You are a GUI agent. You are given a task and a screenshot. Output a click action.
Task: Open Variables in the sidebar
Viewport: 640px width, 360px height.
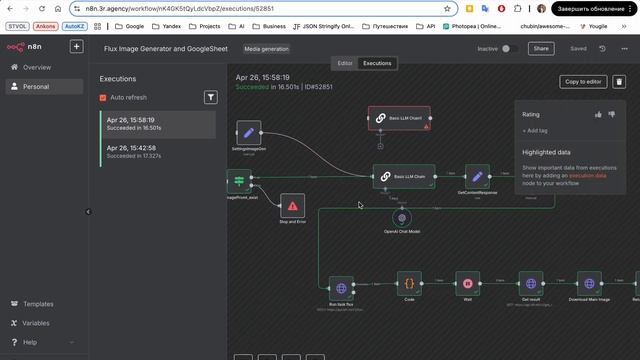click(x=36, y=323)
